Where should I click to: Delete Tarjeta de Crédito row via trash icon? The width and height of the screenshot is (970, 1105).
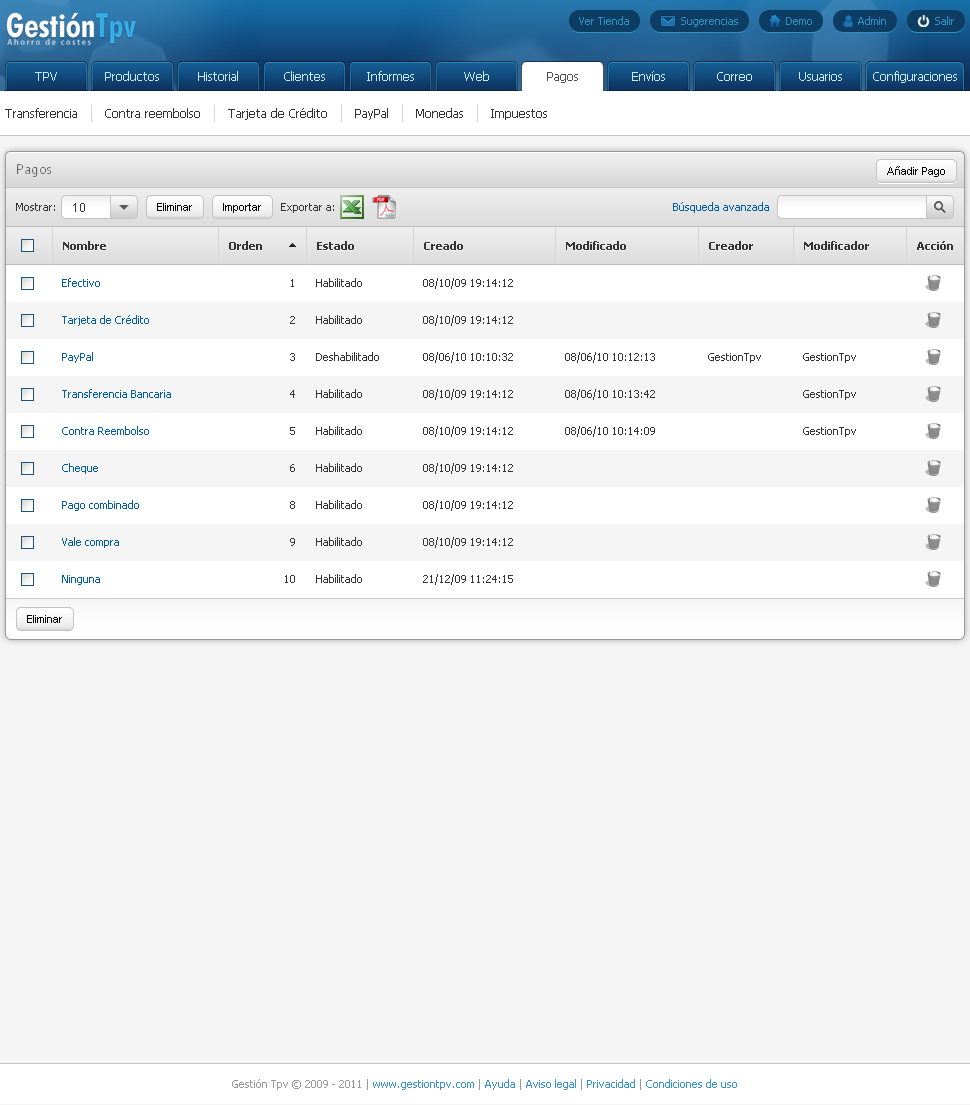933,320
